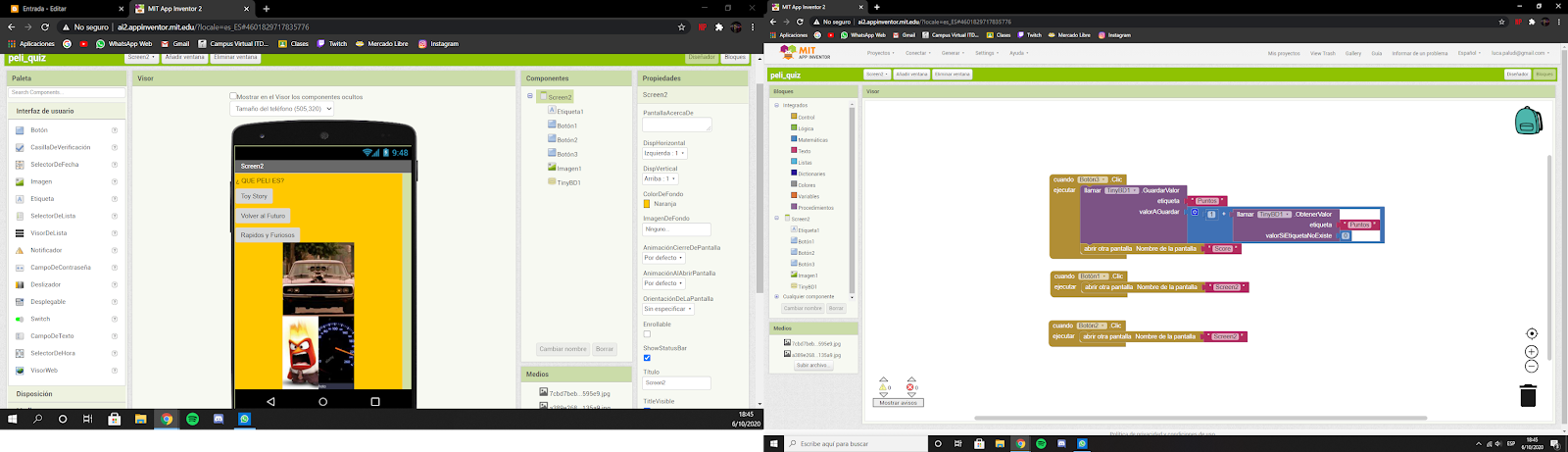The height and width of the screenshot is (452, 1568).
Task: Open AnimaciónAlAbrirPantalla dropdown
Action: [x=664, y=283]
